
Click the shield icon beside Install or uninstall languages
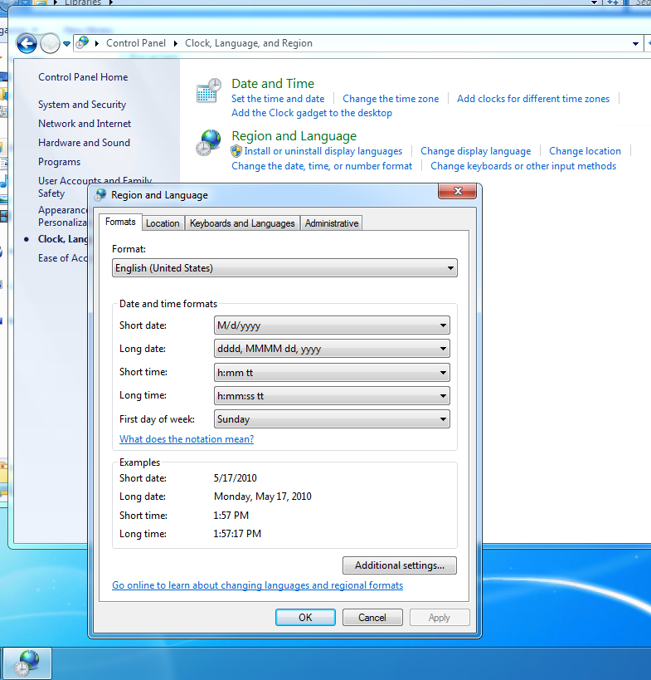pyautogui.click(x=236, y=151)
